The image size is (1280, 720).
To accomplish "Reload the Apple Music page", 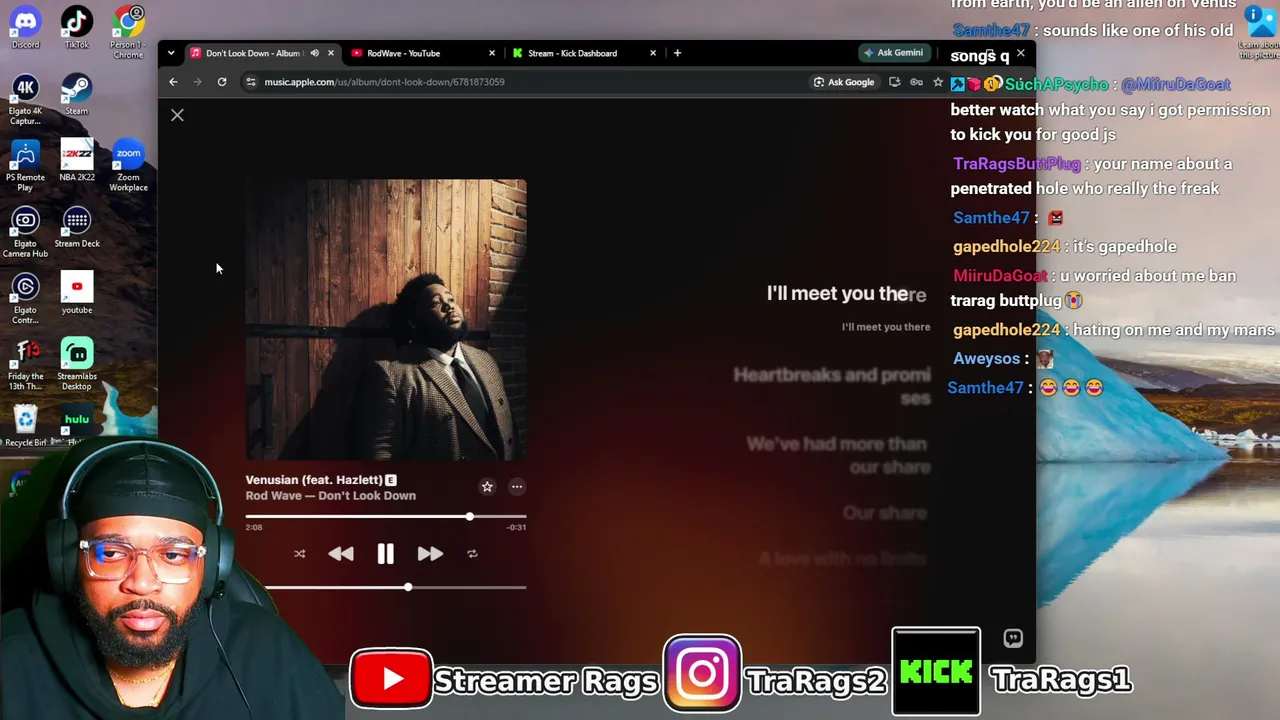I will point(222,82).
